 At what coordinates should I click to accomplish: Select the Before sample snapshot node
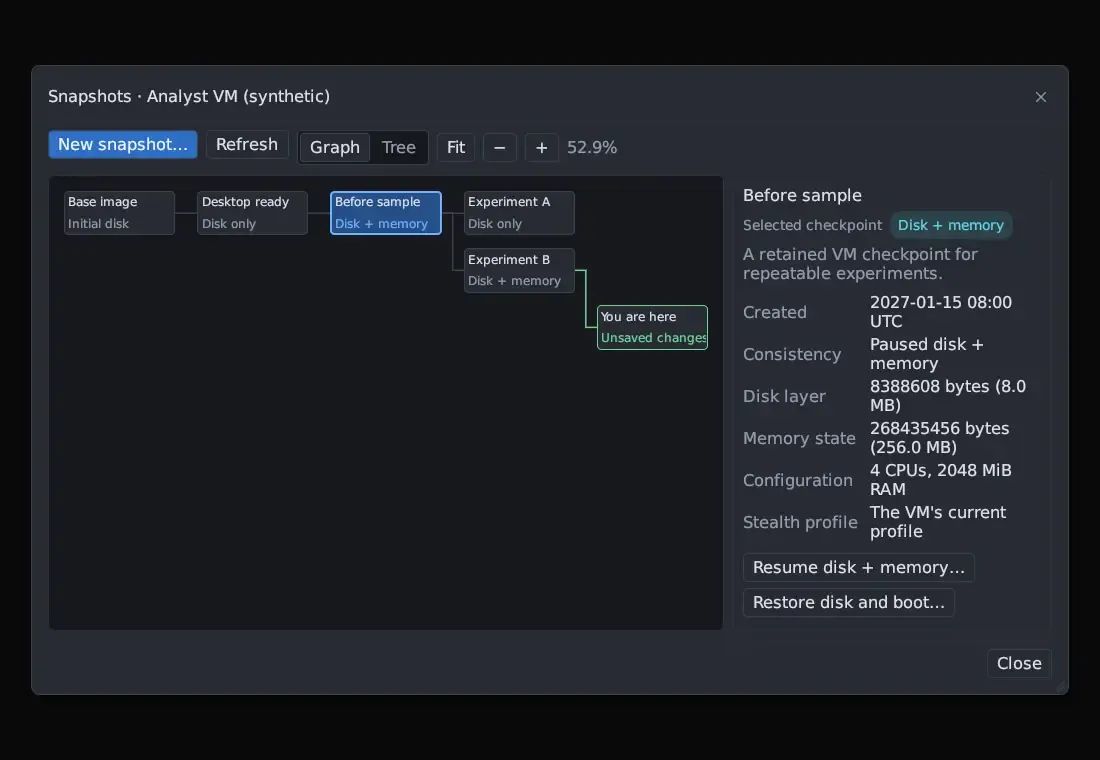click(386, 213)
